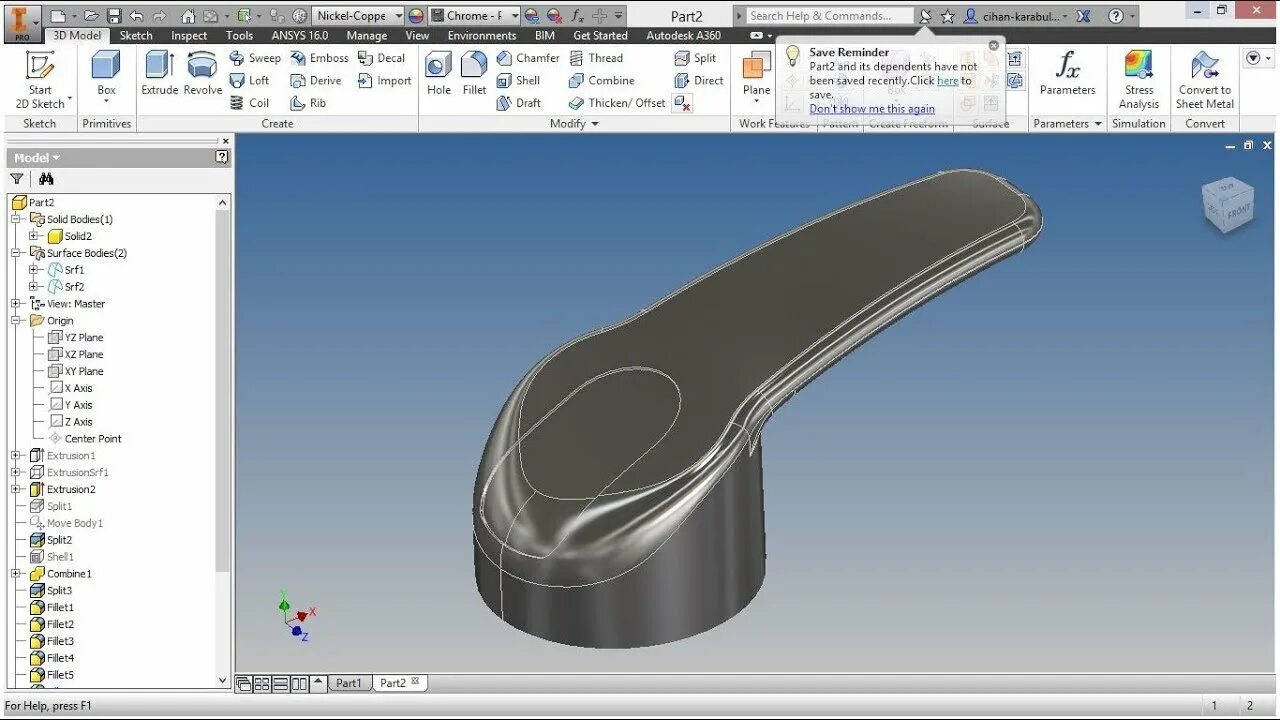This screenshot has height=720, width=1280.
Task: Select Split2 feature in browser
Action: [x=51, y=539]
